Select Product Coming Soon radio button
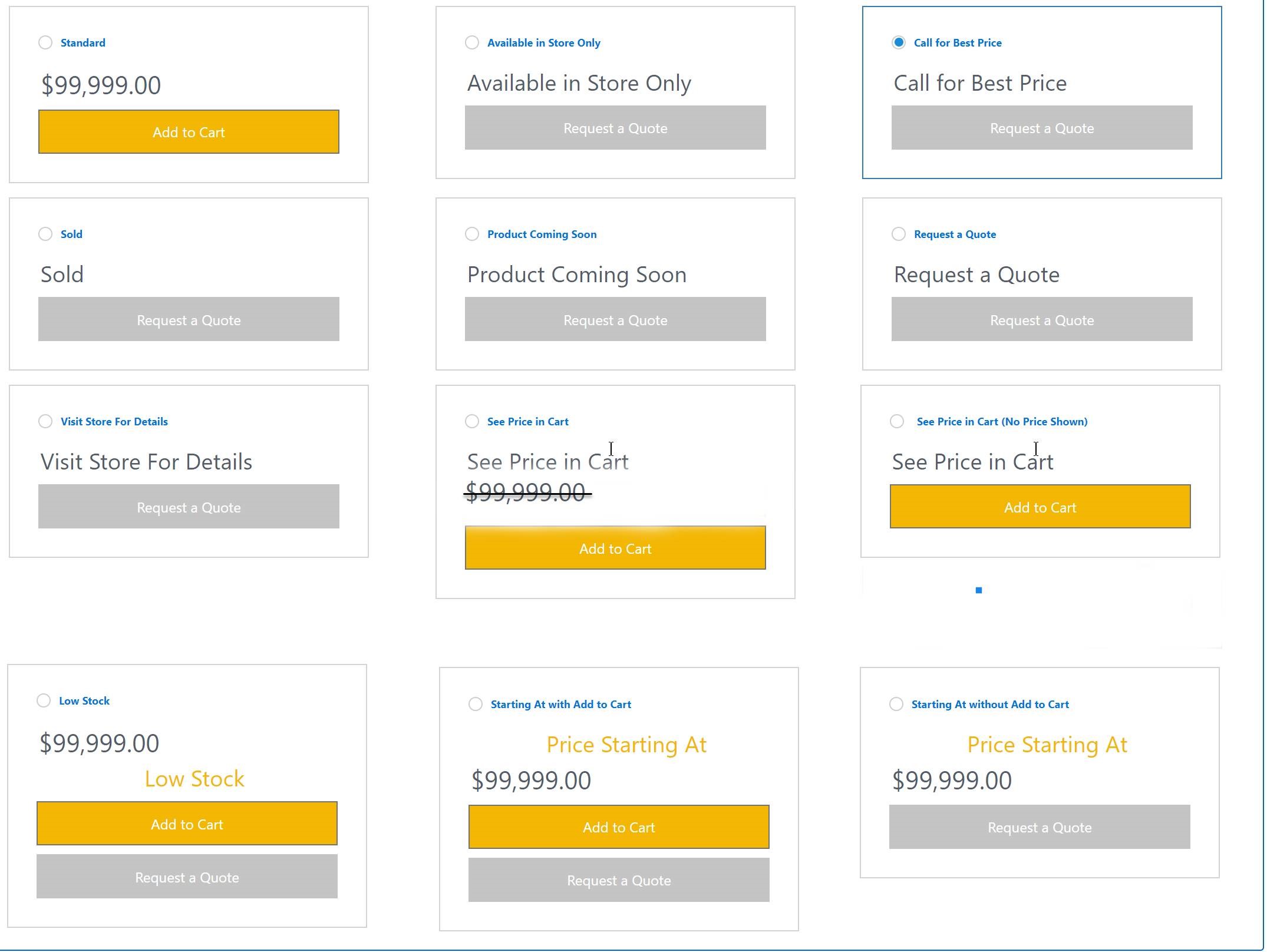 [472, 234]
